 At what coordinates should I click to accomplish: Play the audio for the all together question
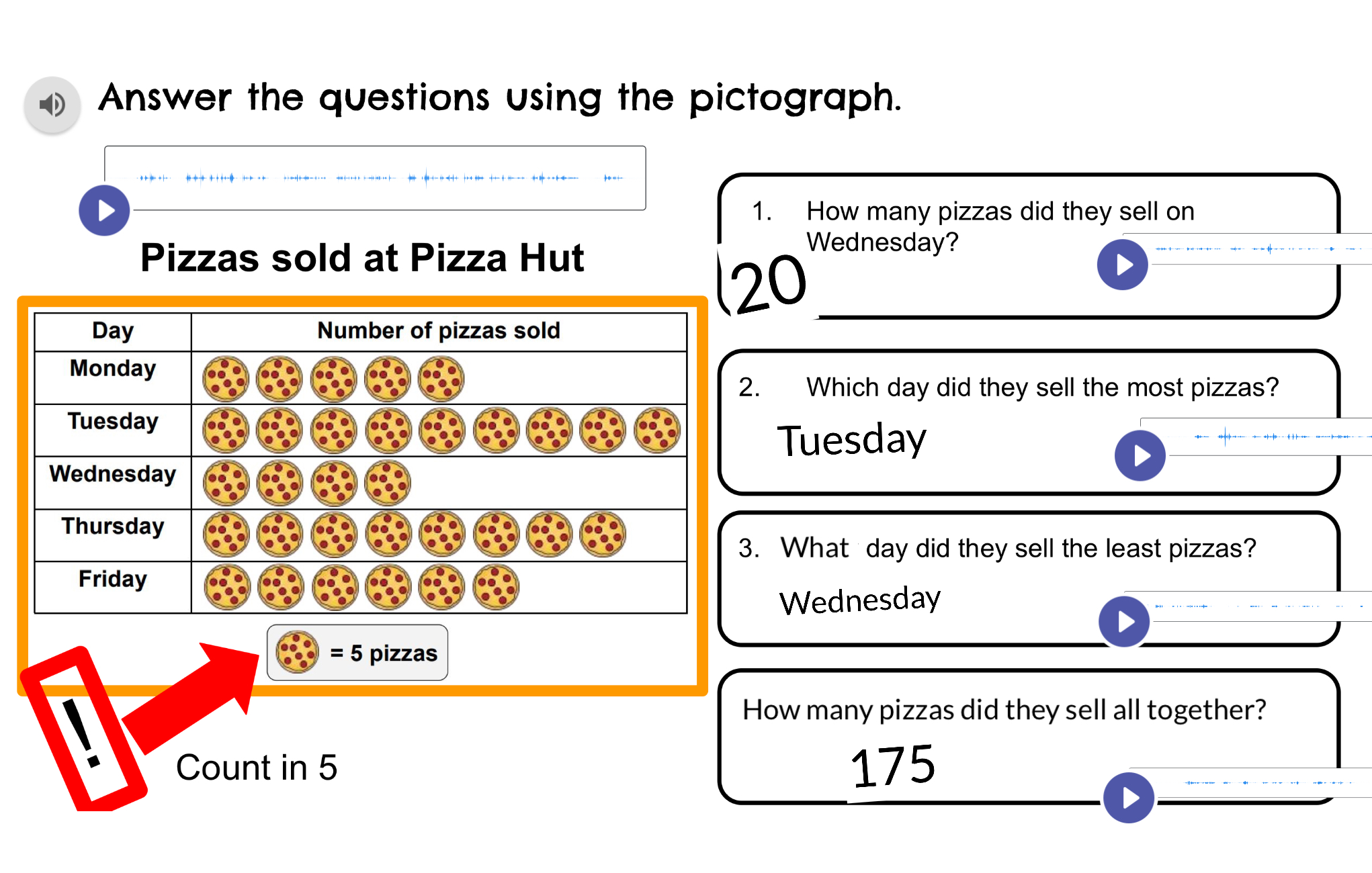click(1129, 798)
